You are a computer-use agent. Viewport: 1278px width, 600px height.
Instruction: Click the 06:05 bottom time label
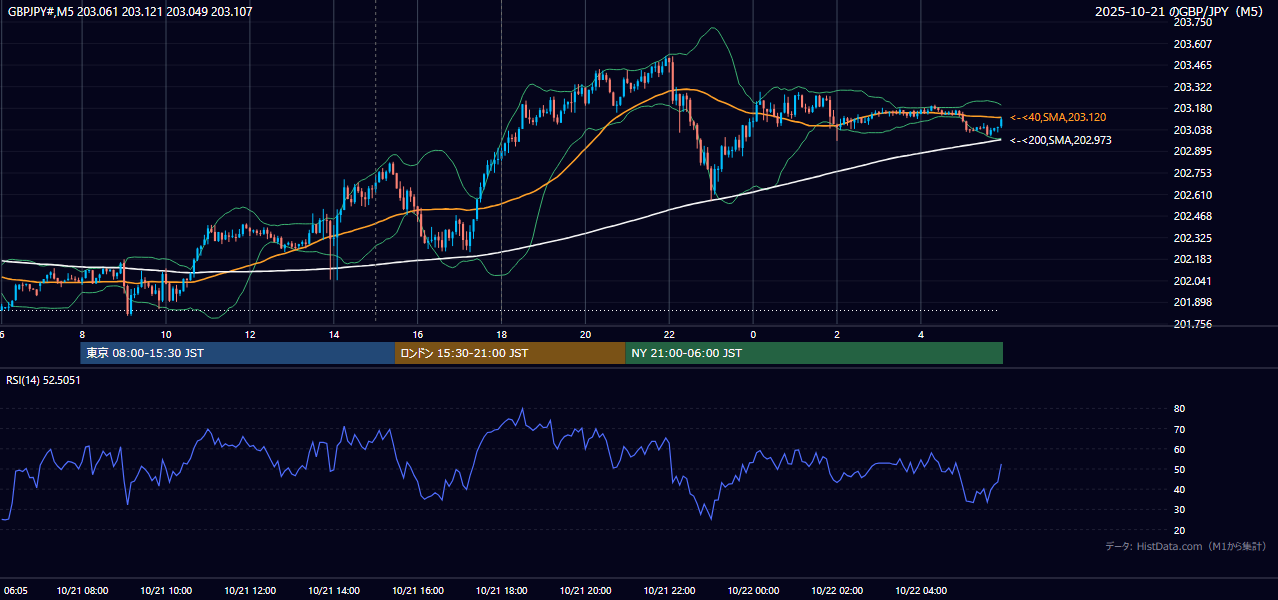(14, 591)
